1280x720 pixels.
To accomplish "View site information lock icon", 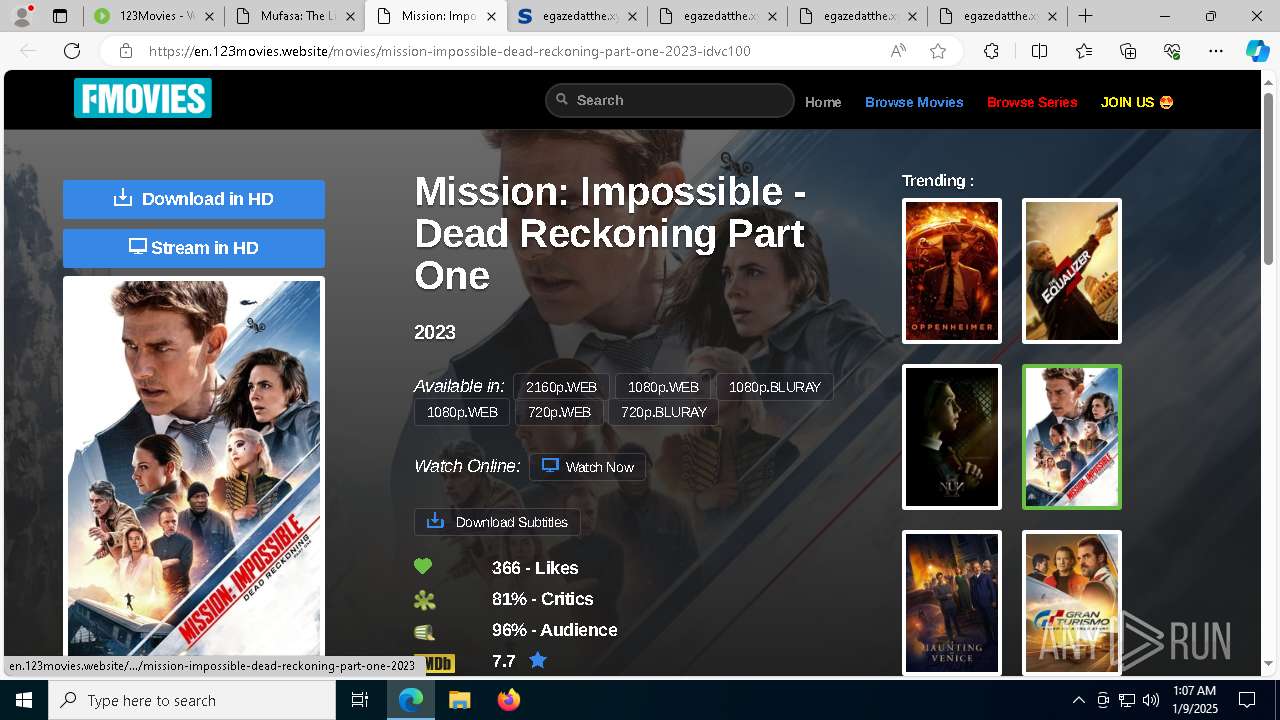I will point(125,51).
